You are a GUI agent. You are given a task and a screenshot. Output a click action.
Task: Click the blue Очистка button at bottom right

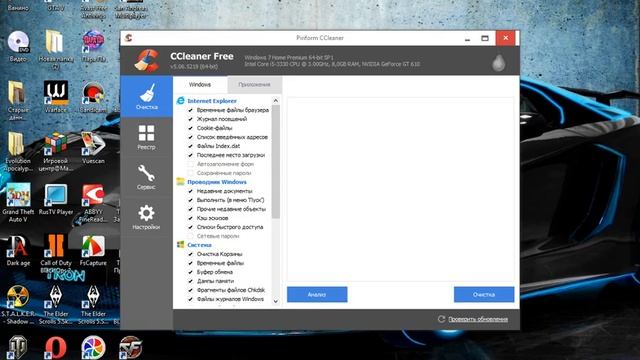(x=484, y=294)
